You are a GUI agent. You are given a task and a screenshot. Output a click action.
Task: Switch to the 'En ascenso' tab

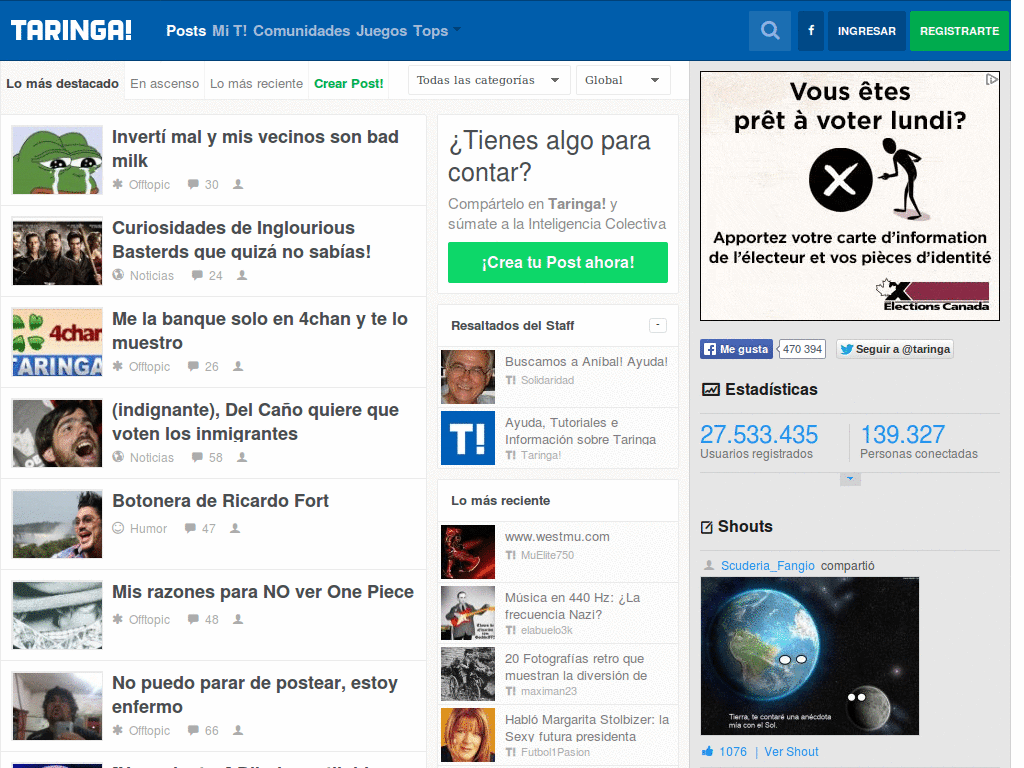pos(165,84)
